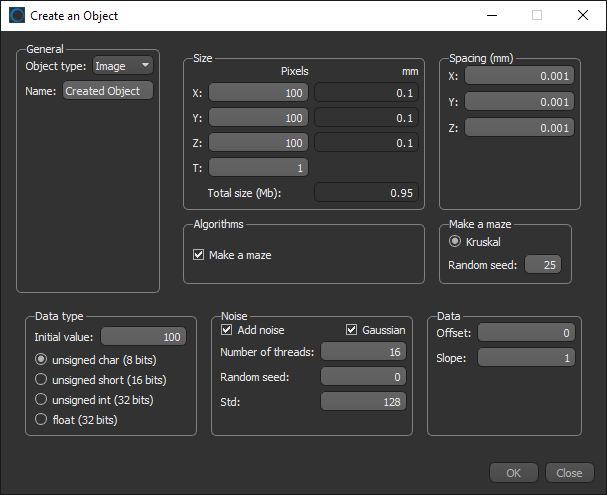
Task: Open the Object type dropdown
Action: (x=122, y=66)
